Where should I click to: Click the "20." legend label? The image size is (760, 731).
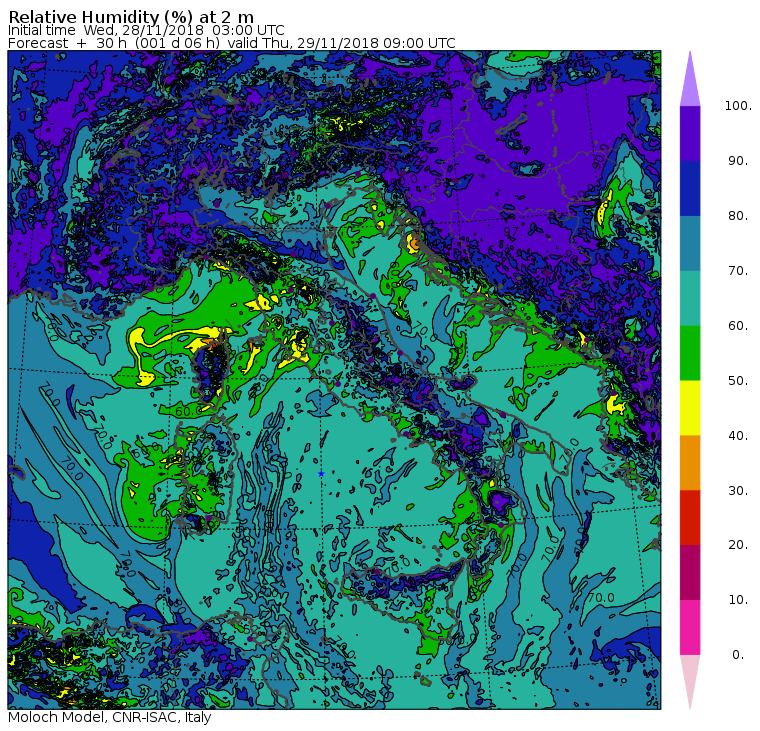[x=738, y=545]
